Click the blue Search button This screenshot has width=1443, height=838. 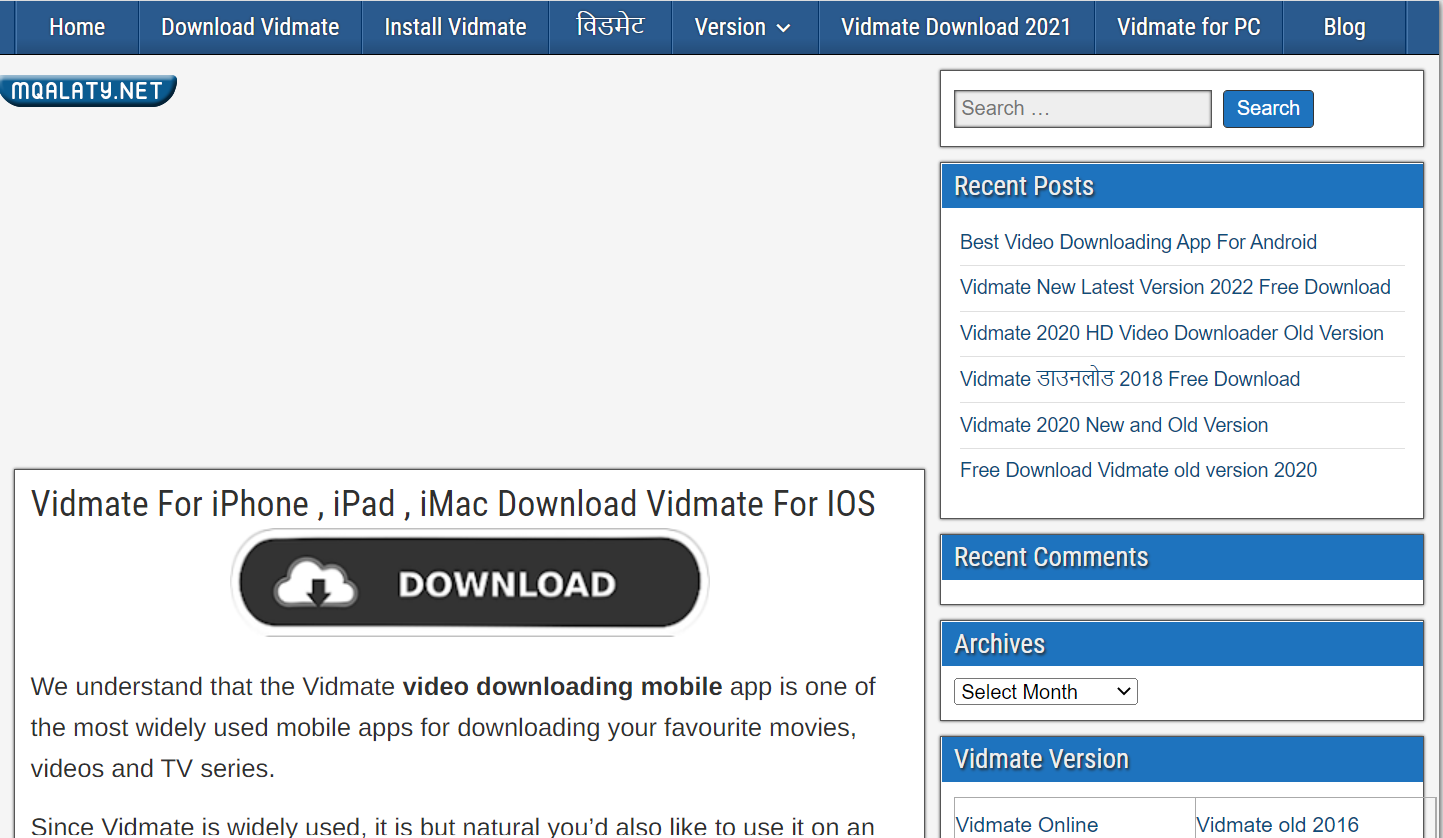tap(1268, 108)
